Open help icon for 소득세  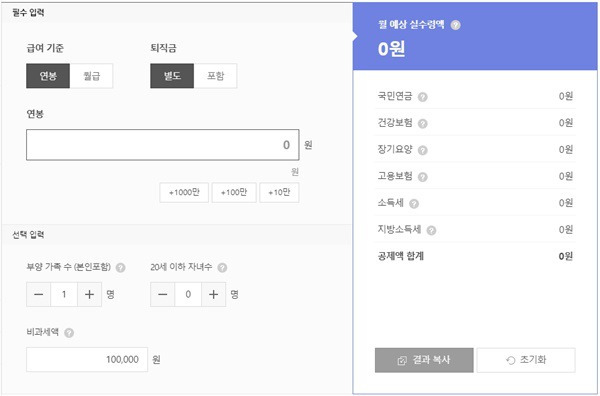coord(414,204)
